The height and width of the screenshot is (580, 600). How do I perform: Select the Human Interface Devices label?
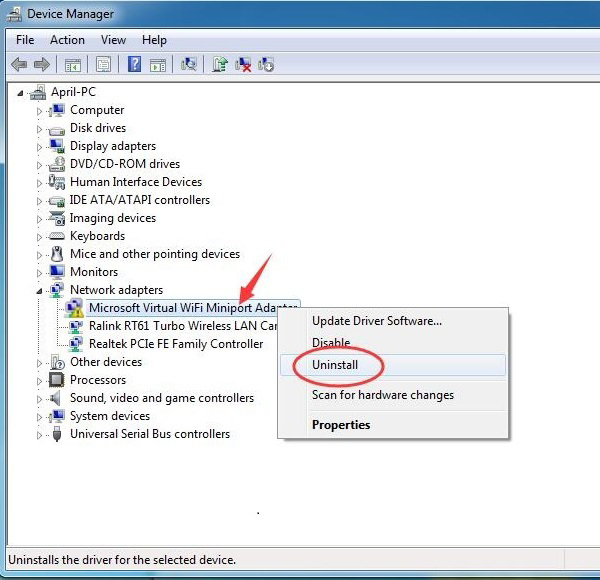click(x=136, y=182)
